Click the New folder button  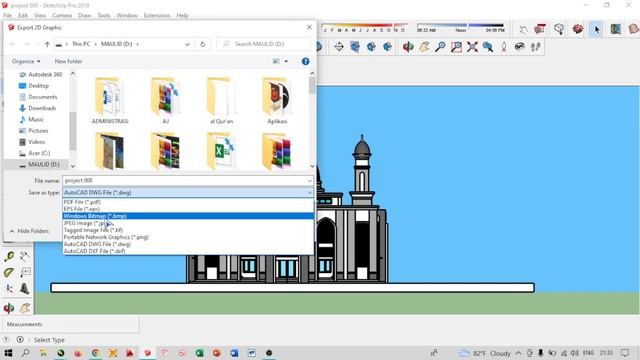pyautogui.click(x=68, y=61)
